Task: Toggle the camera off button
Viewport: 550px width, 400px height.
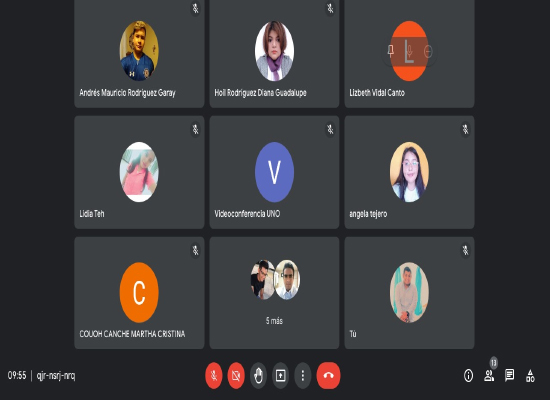Action: [236, 375]
